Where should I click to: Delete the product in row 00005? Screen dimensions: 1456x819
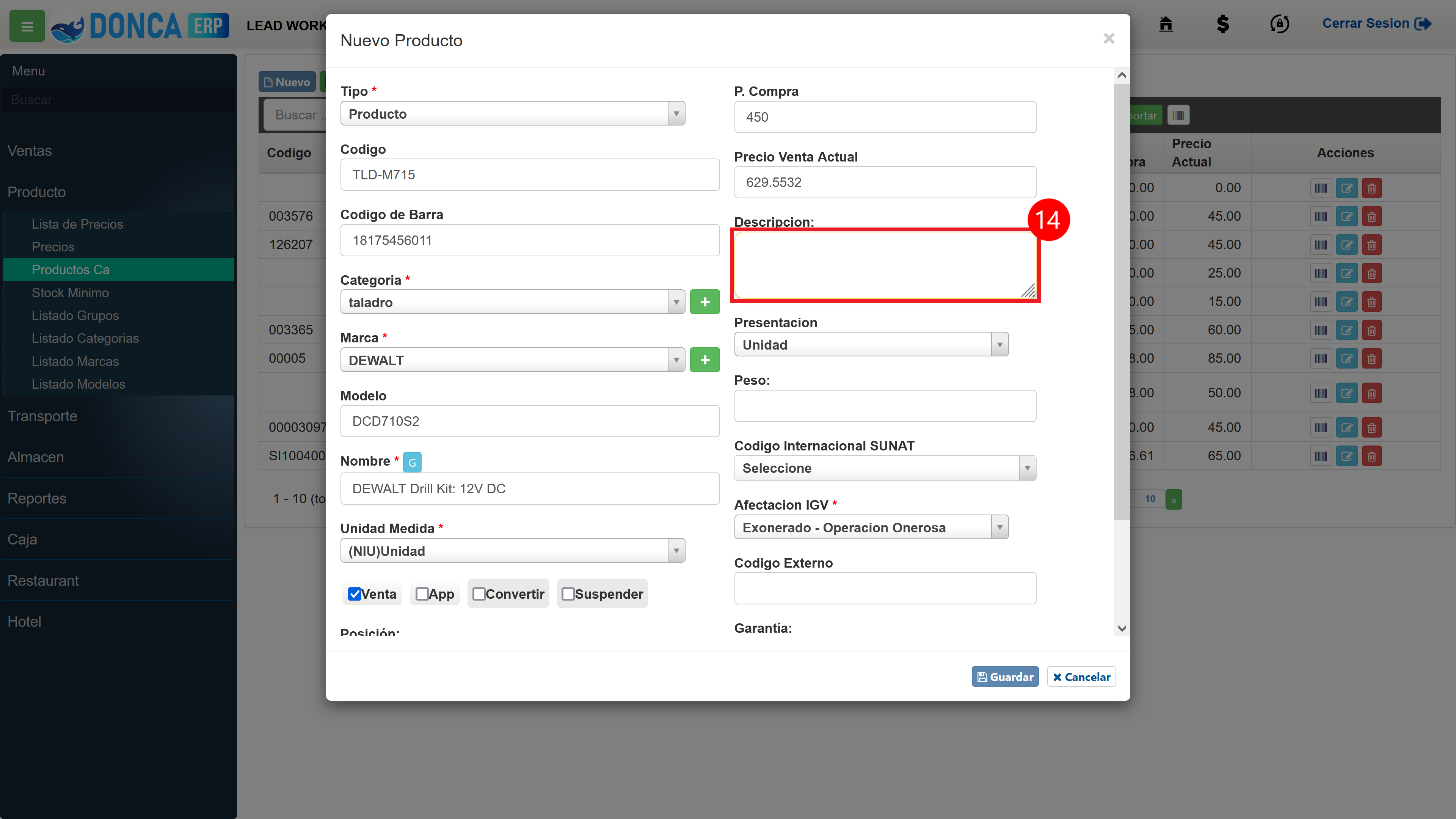[1371, 358]
